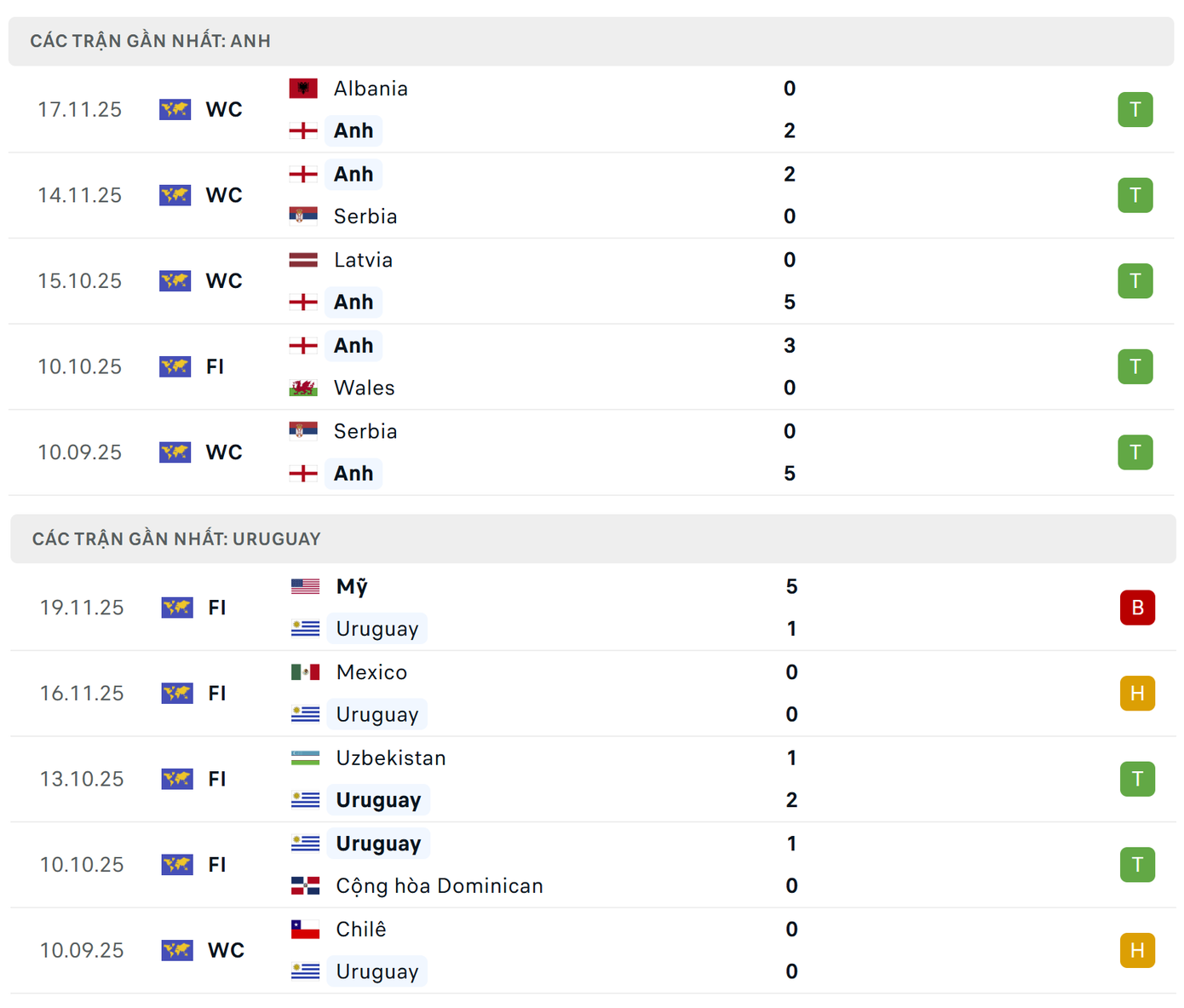Screen dimensions: 1184x1008
Task: Open the Uruguay team page link
Action: 377,628
